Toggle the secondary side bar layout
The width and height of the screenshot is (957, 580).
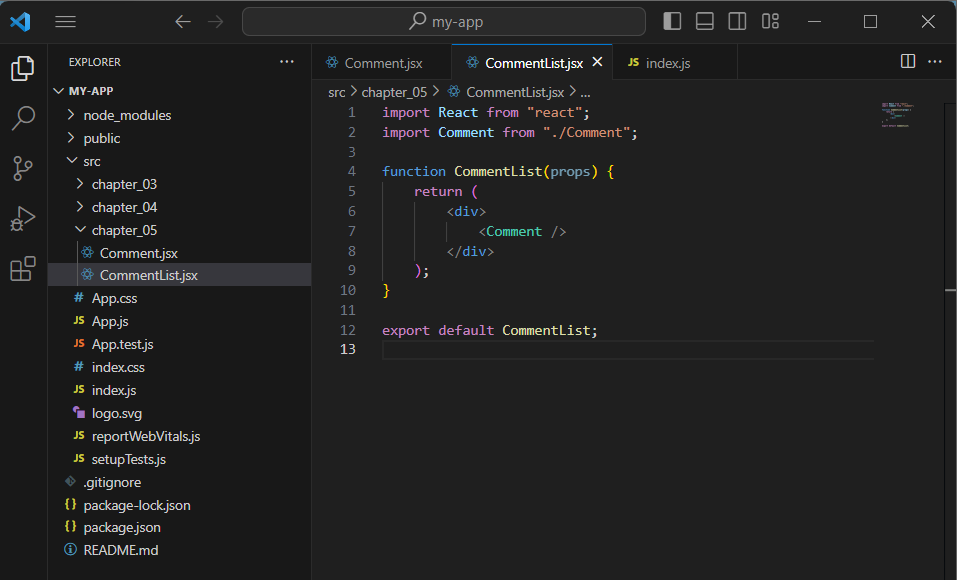pyautogui.click(x=737, y=21)
